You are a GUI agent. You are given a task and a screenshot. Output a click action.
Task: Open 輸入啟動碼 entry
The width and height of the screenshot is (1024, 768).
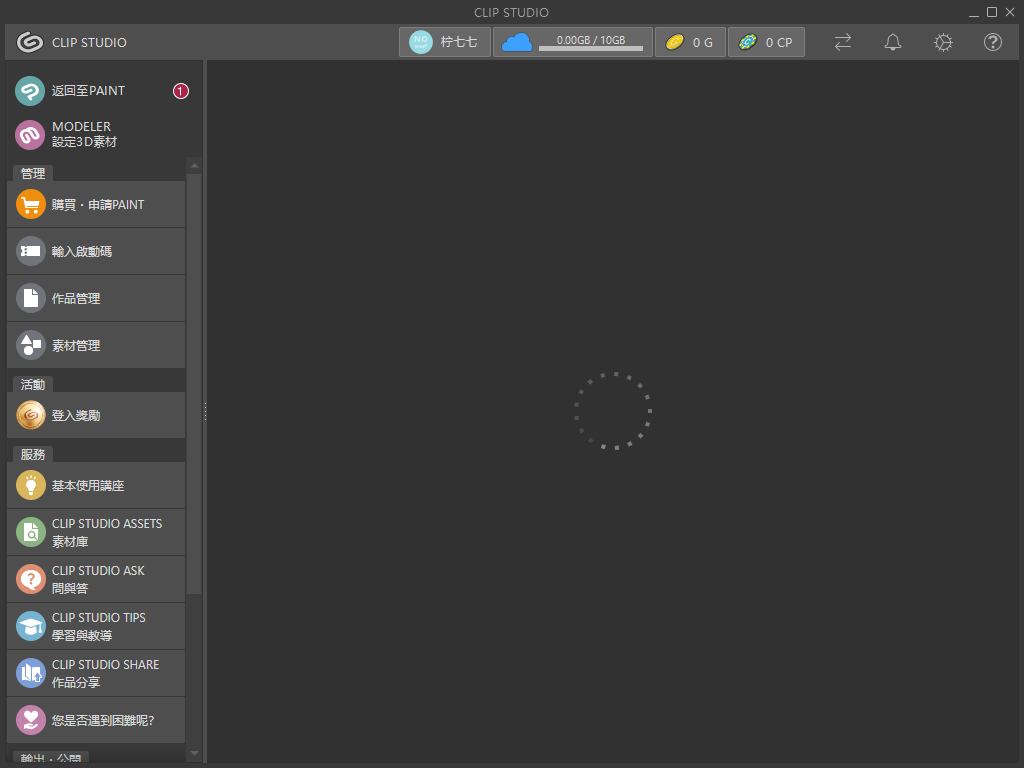point(96,251)
